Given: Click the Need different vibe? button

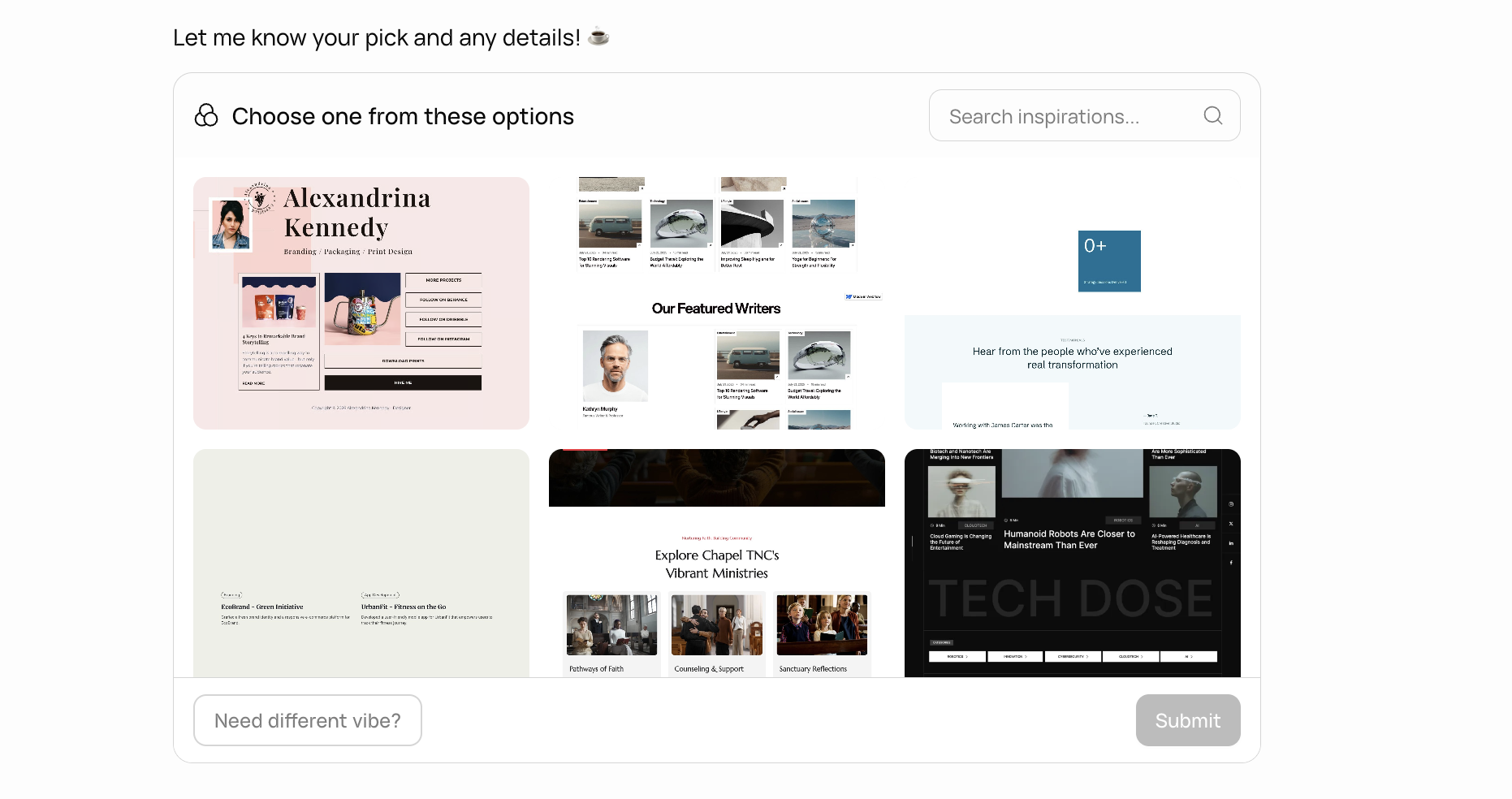Looking at the screenshot, I should [308, 720].
